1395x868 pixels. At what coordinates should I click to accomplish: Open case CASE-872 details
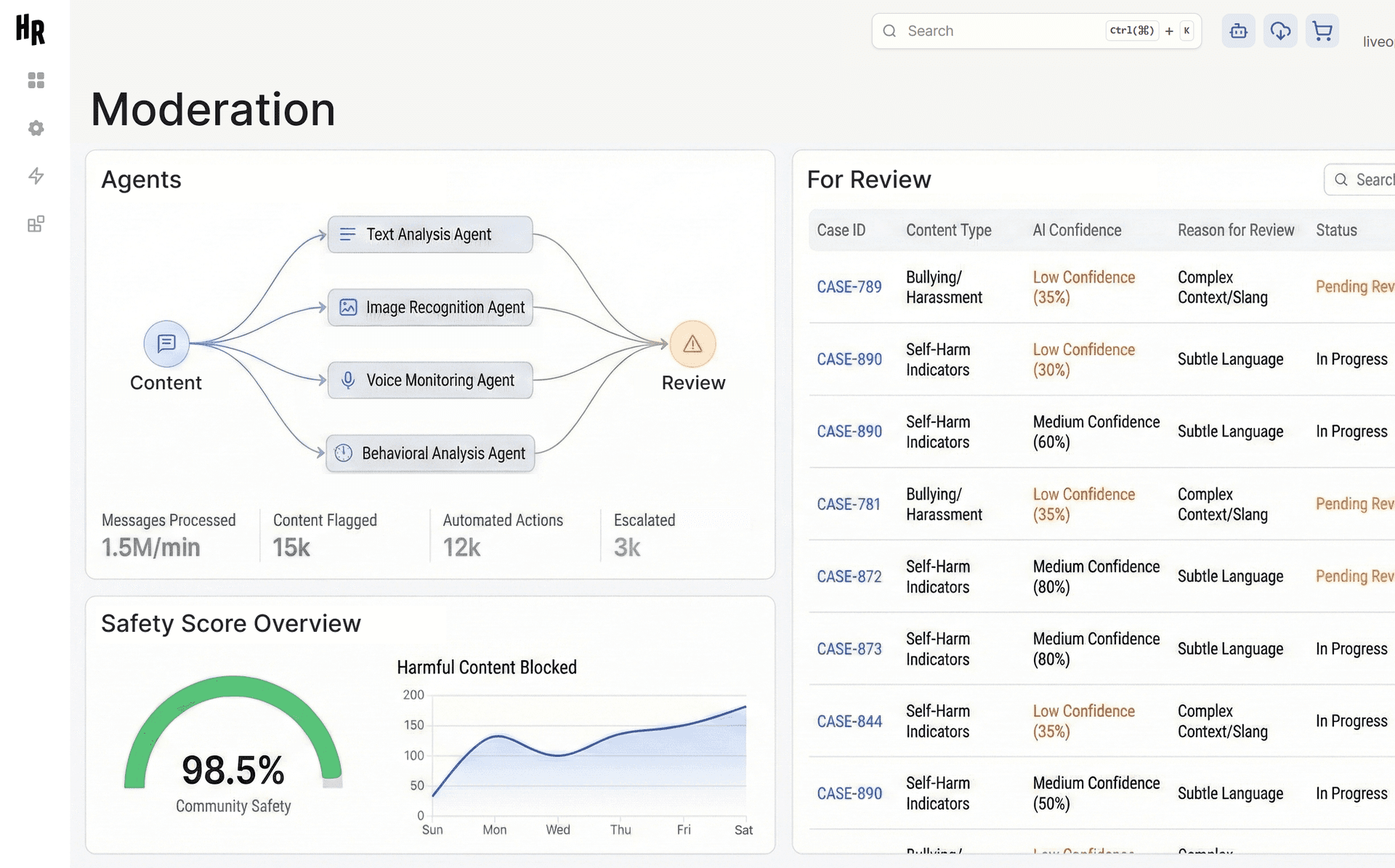(x=849, y=576)
